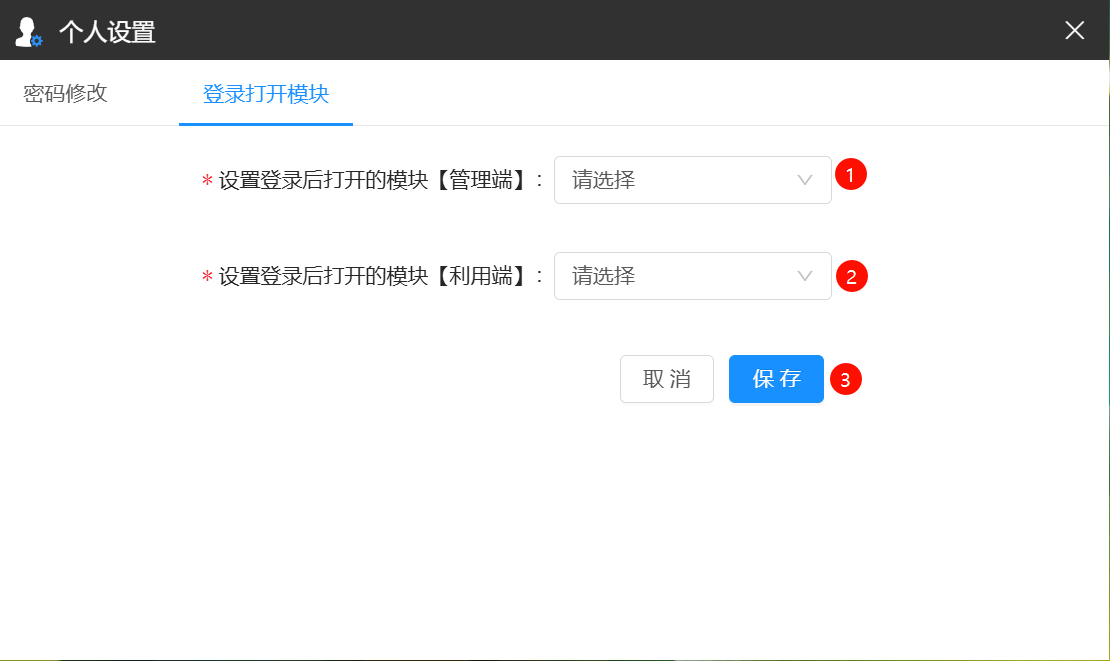1110x661 pixels.
Task: Click the red number 2 badge
Action: pos(851,276)
